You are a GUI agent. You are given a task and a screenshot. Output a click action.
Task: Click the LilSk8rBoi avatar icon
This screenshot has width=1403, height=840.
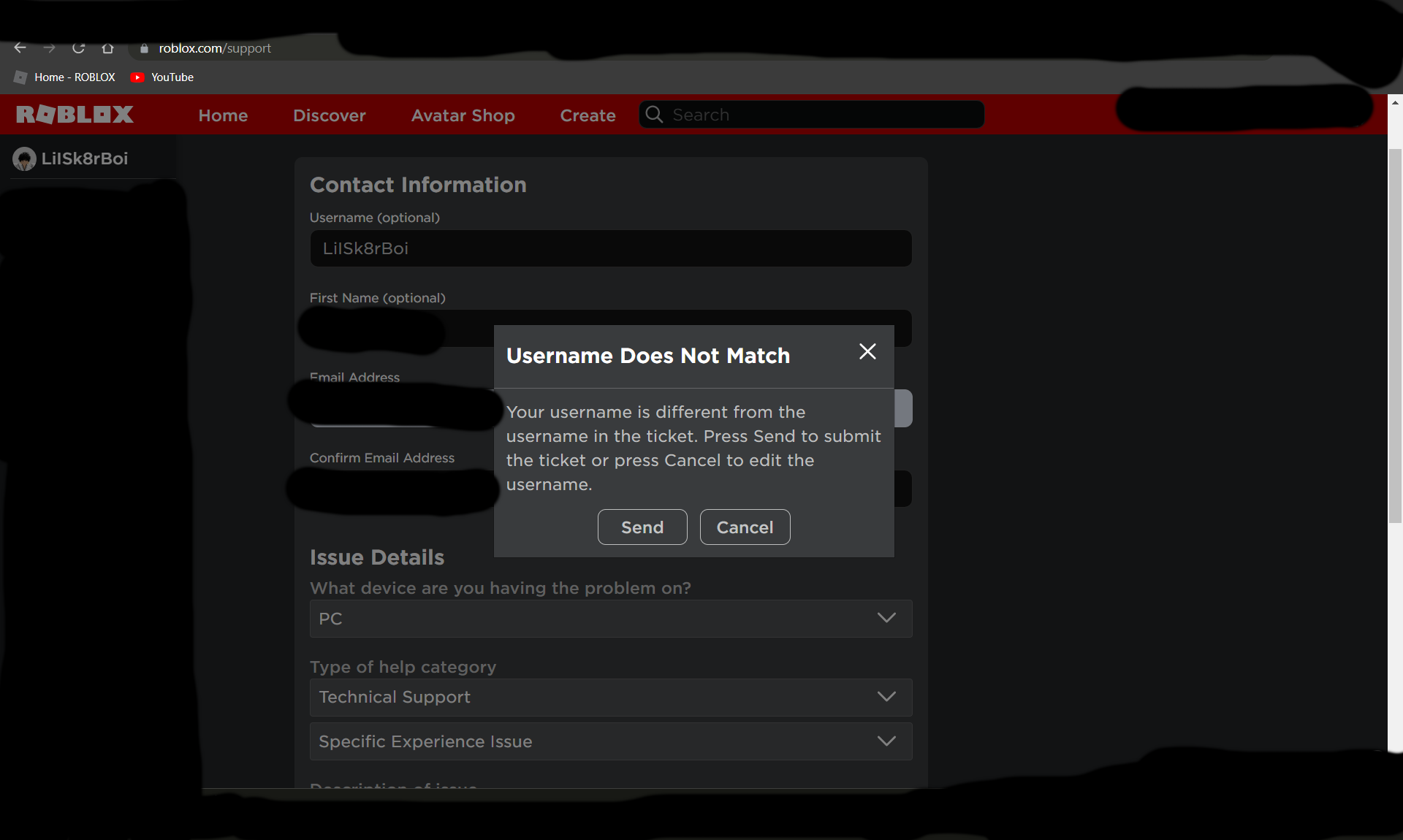[24, 159]
